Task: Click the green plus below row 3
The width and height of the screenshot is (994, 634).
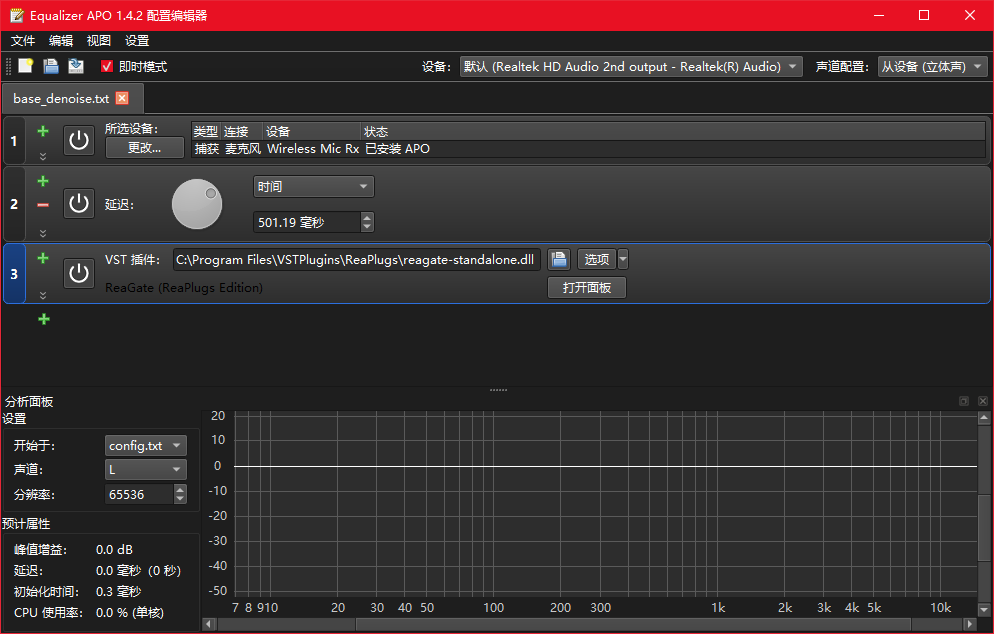Action: 44,319
